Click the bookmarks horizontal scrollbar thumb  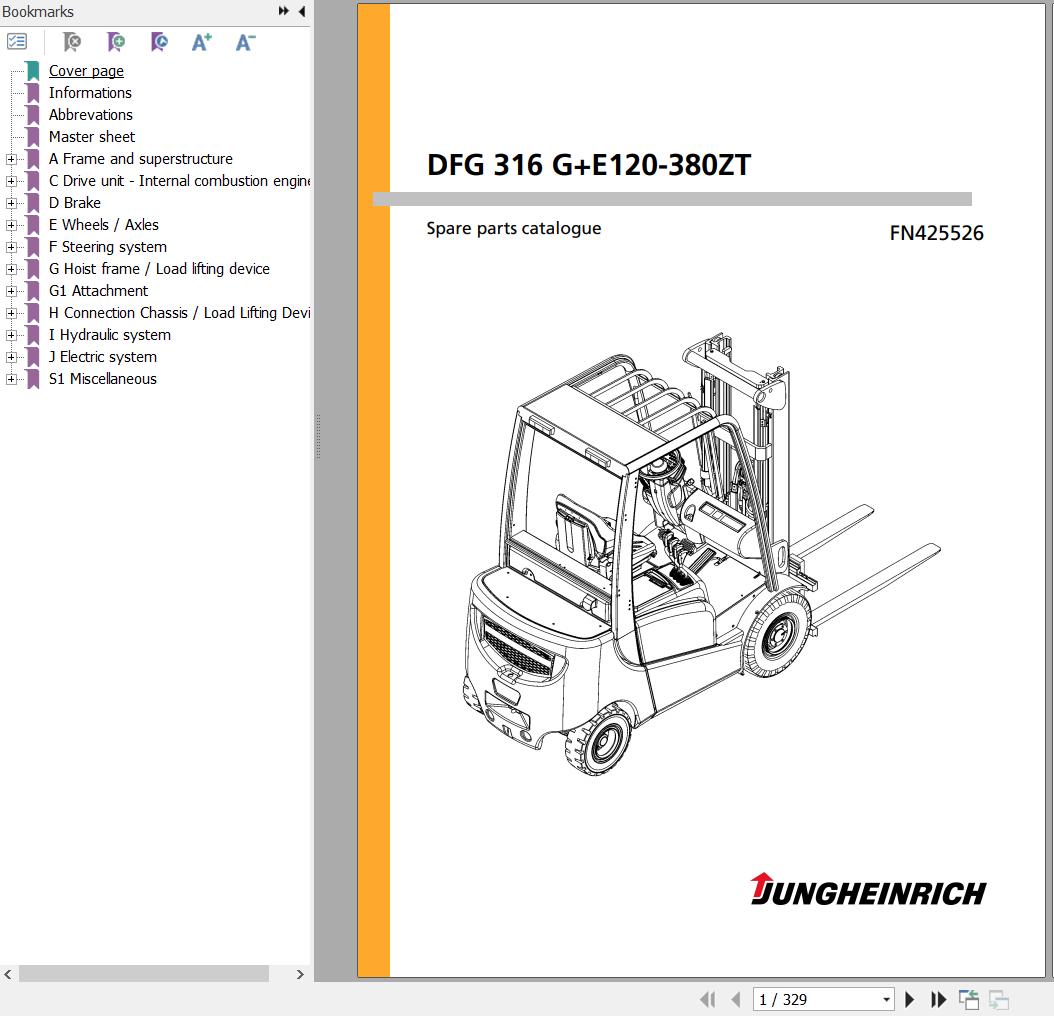[144, 974]
